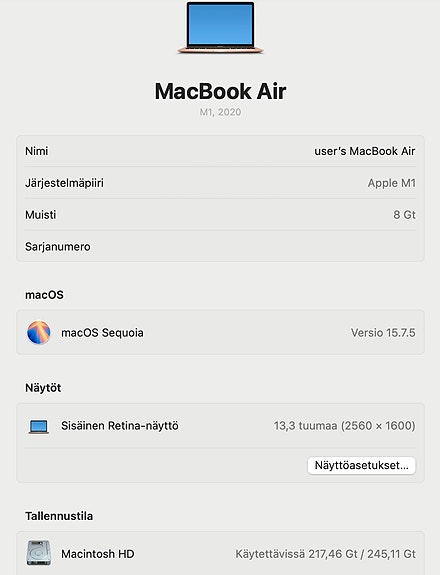This screenshot has height=575, width=440.
Task: Click the MacBook Air laptop image
Action: [x=220, y=28]
